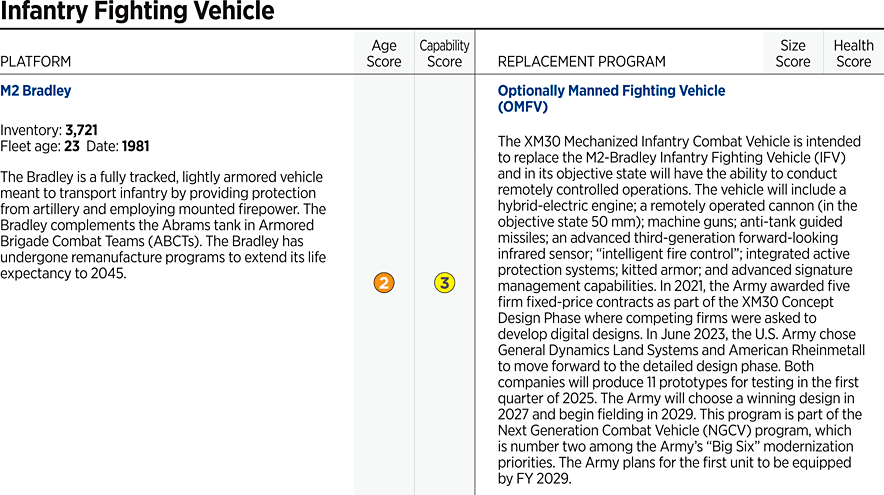Click the PLATFORM column header
Image resolution: width=884 pixels, height=495 pixels.
click(36, 62)
